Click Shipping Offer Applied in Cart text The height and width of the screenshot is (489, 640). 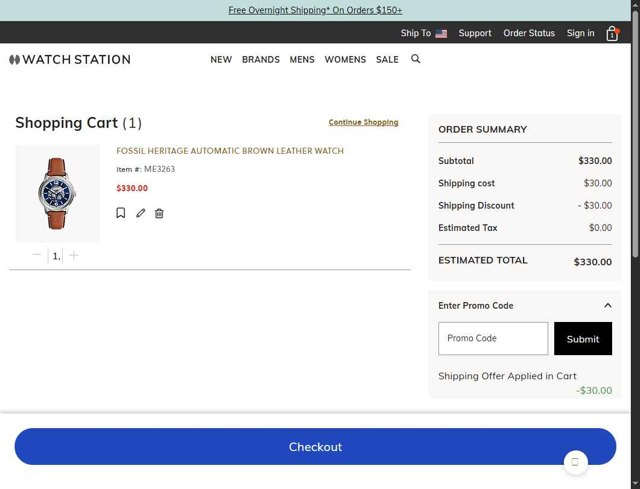507,376
